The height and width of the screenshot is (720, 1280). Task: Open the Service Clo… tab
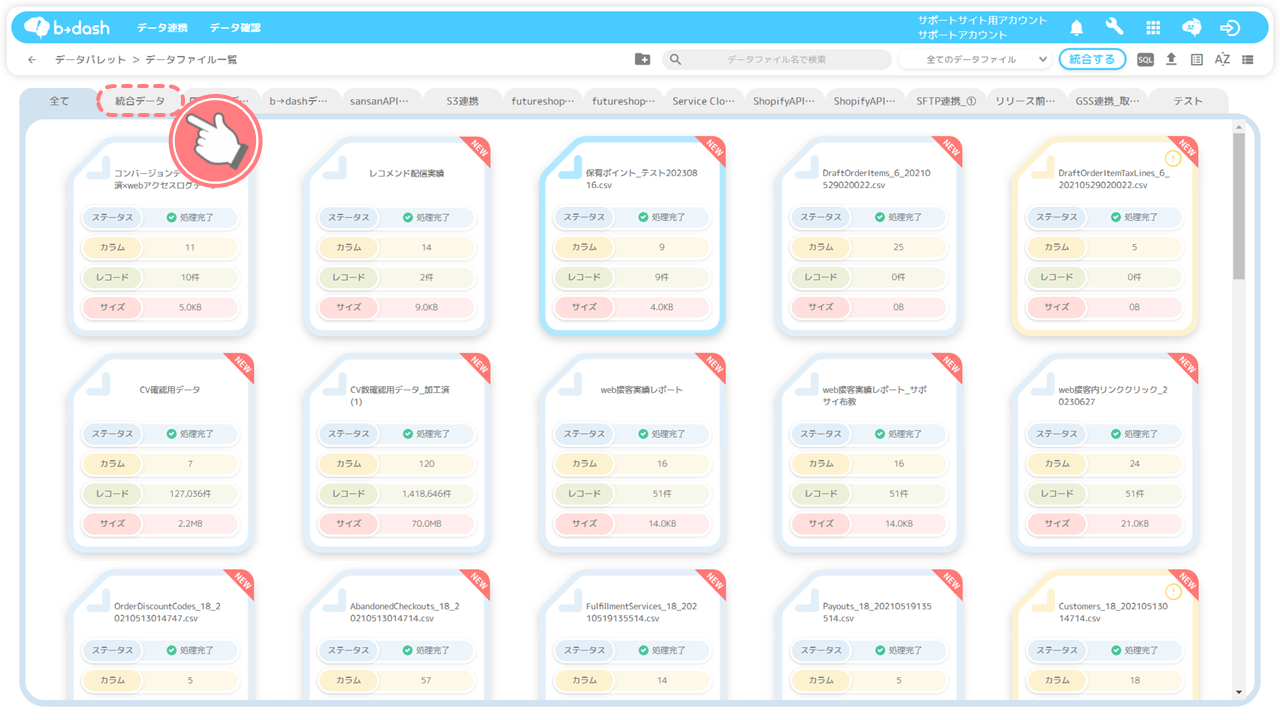704,101
